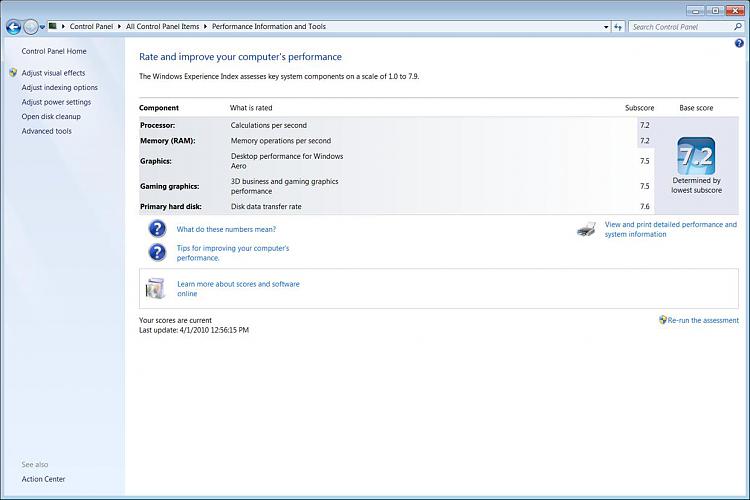Viewport: 750px width, 500px height.
Task: Open Action Center under See also
Action: (43, 479)
